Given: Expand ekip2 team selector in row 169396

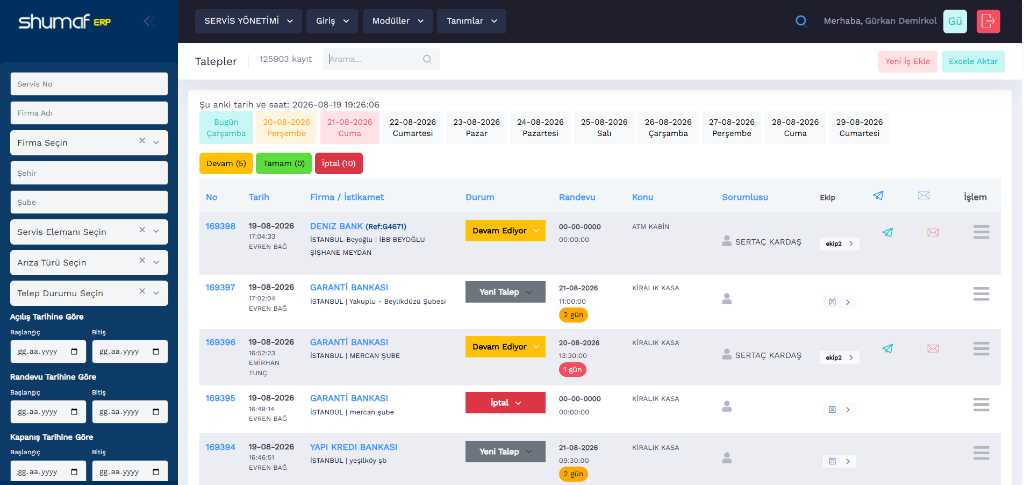Looking at the screenshot, I should 839,358.
